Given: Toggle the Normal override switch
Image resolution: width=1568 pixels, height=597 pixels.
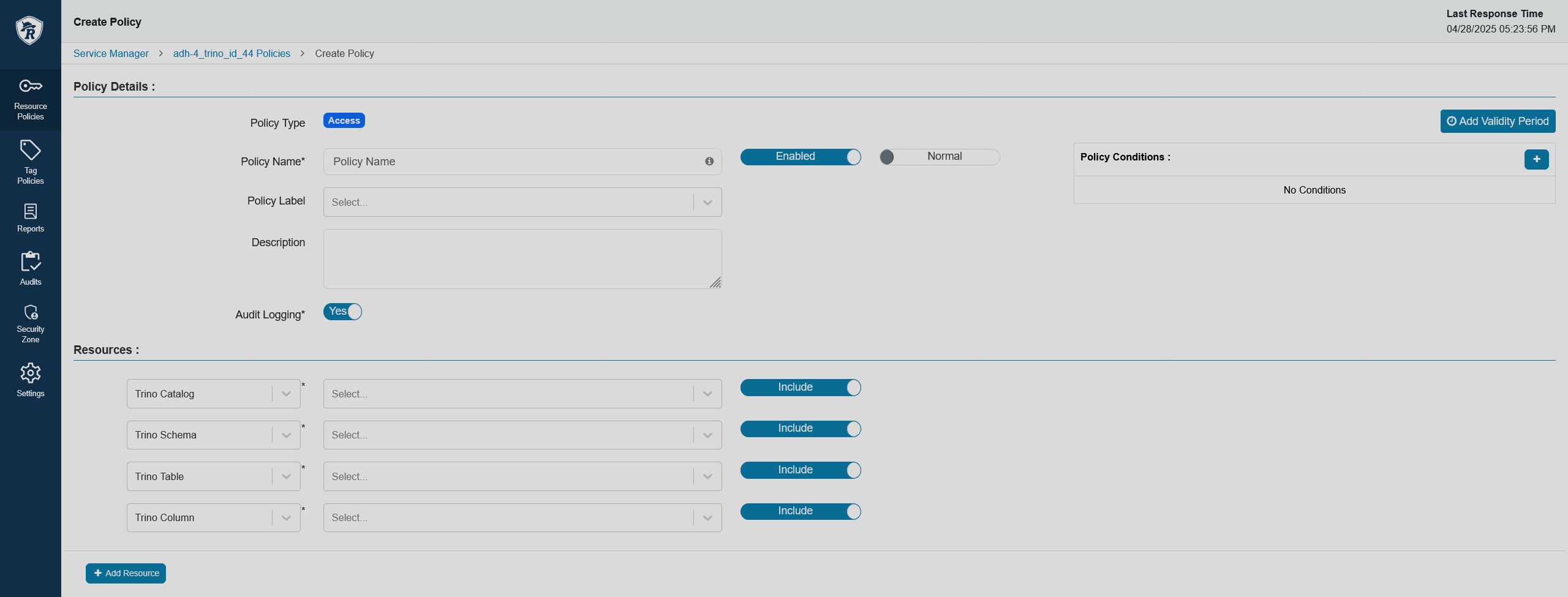Looking at the screenshot, I should click(940, 157).
